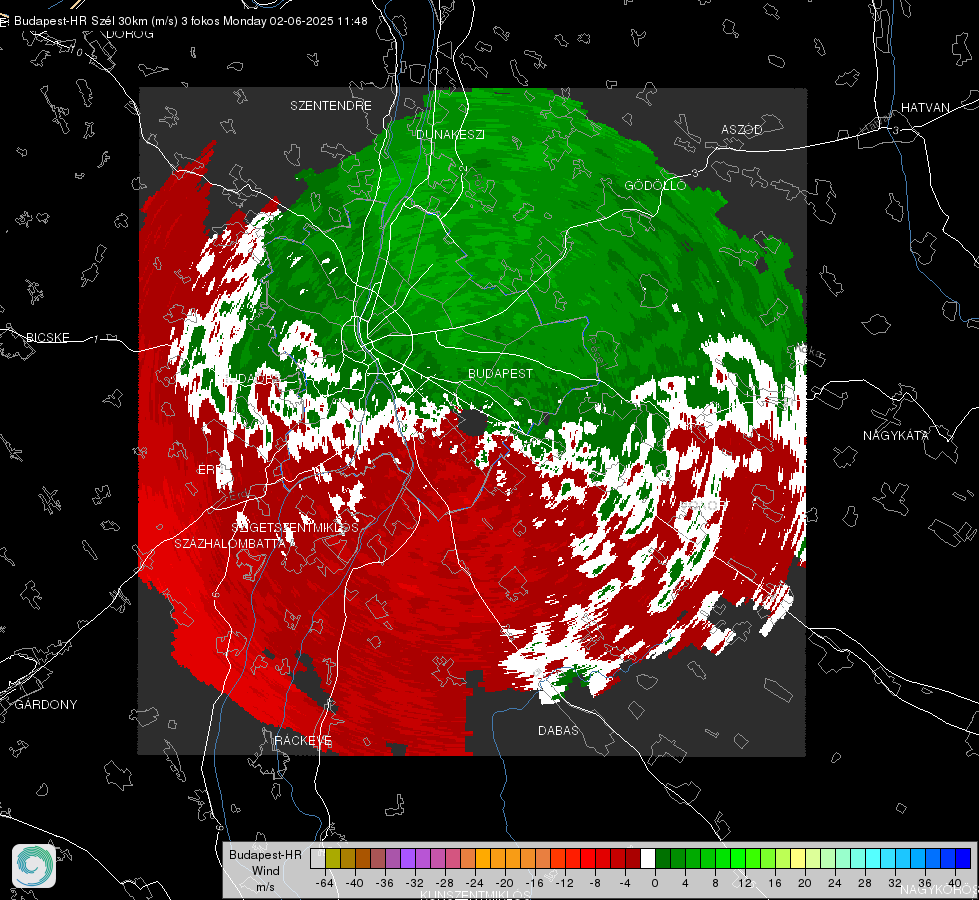Click the DUNAKESZI label
This screenshot has width=979, height=900.
tap(450, 134)
